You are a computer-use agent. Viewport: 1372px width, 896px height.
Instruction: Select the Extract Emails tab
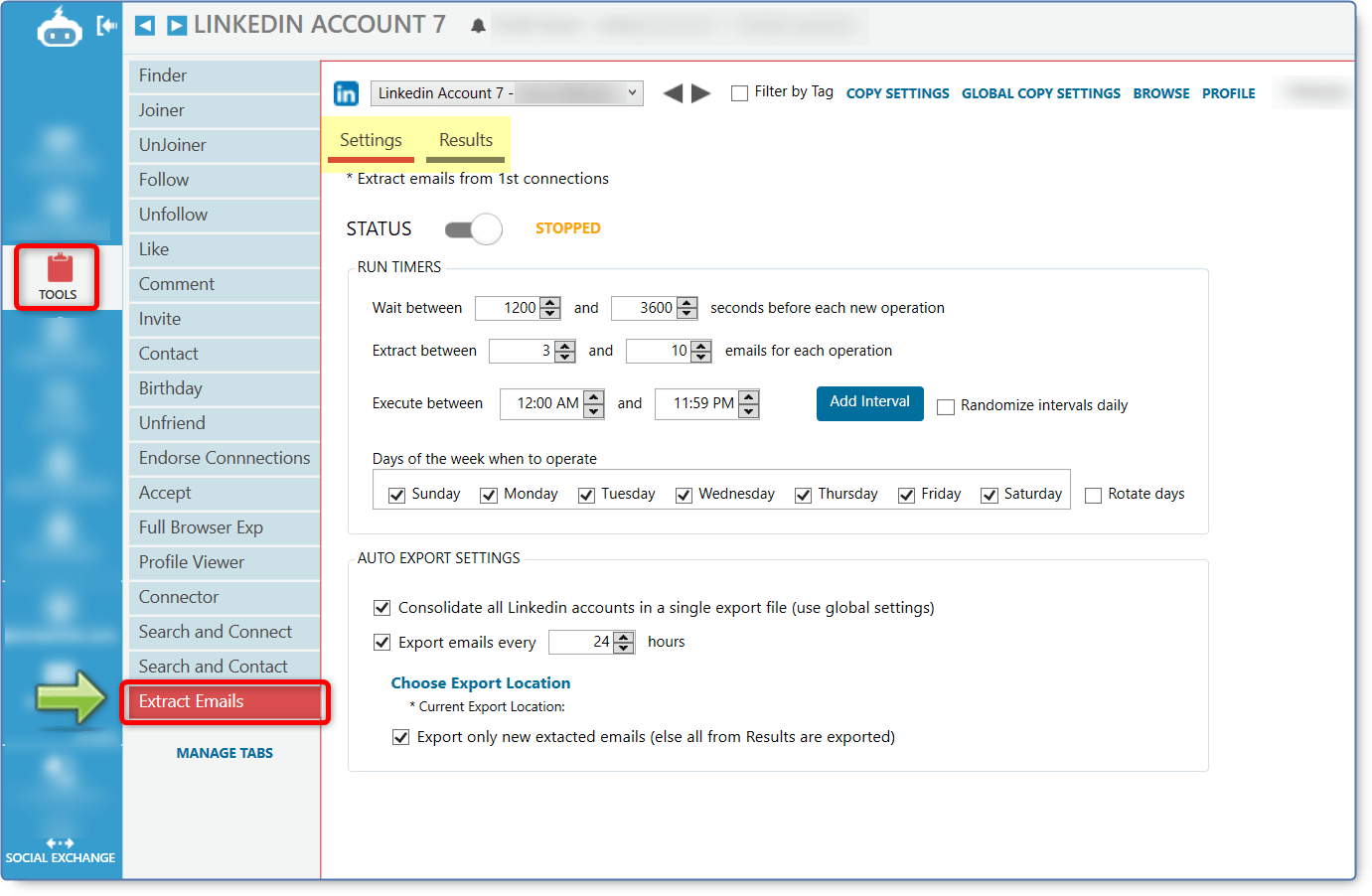tap(225, 702)
